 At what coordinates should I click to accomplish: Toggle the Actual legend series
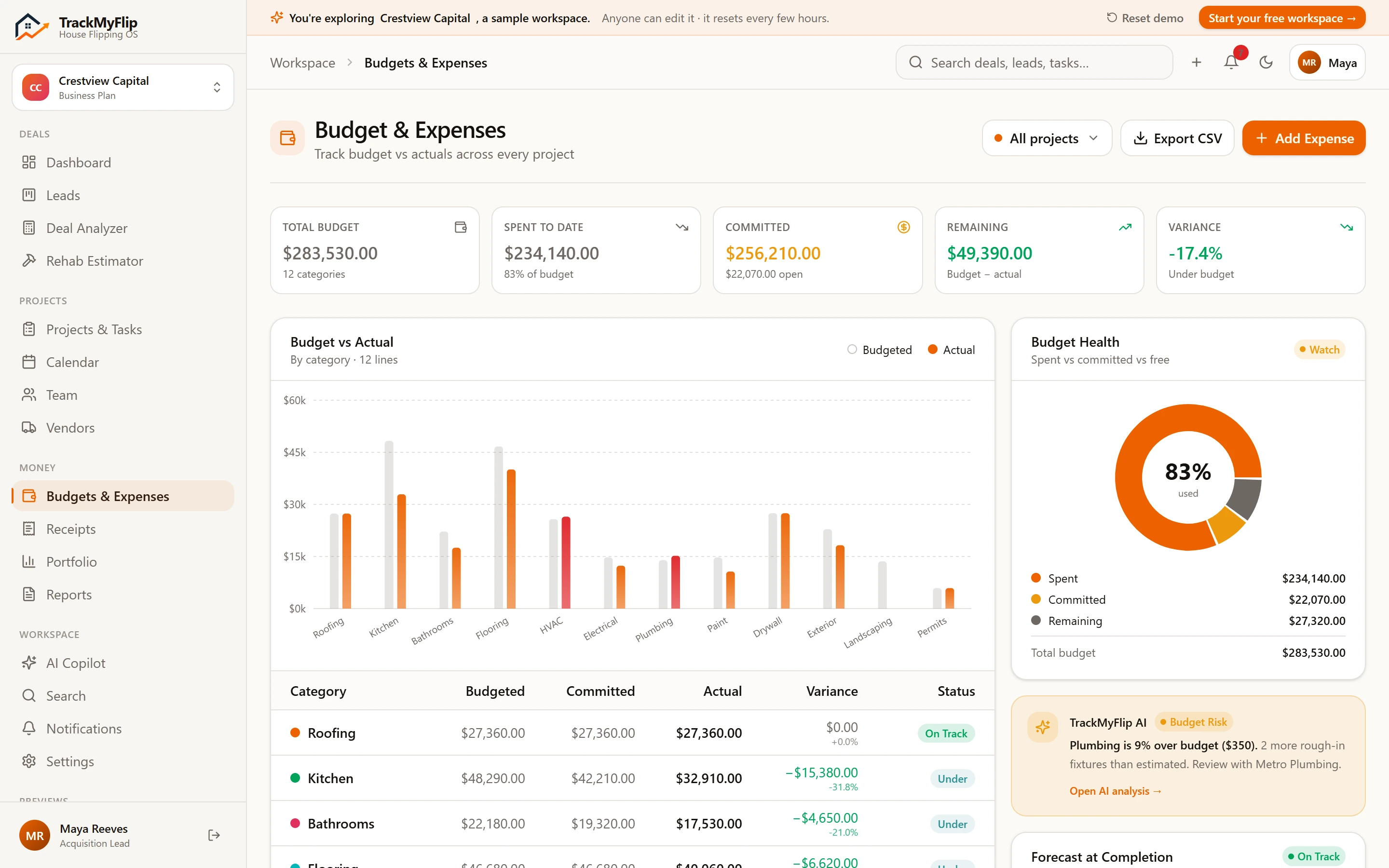click(951, 350)
